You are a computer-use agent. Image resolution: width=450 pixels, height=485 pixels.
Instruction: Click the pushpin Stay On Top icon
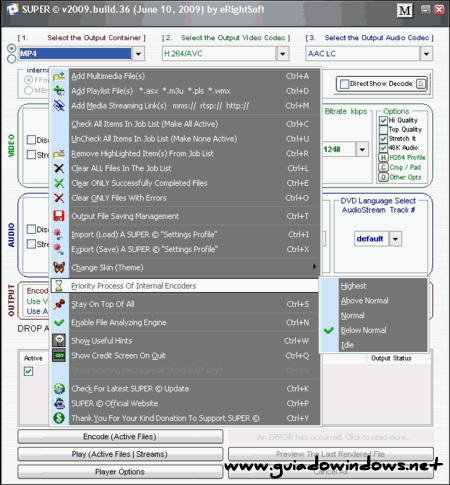point(59,304)
